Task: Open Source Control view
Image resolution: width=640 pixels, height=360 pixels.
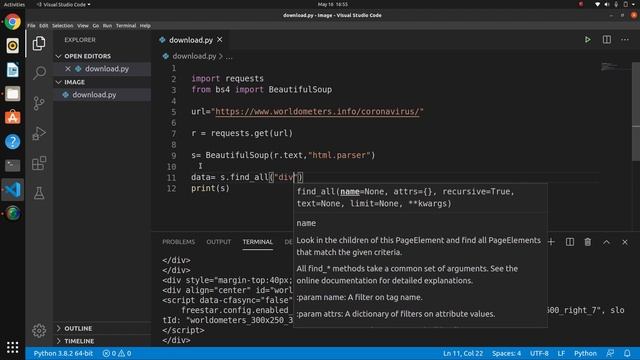Action: [39, 103]
